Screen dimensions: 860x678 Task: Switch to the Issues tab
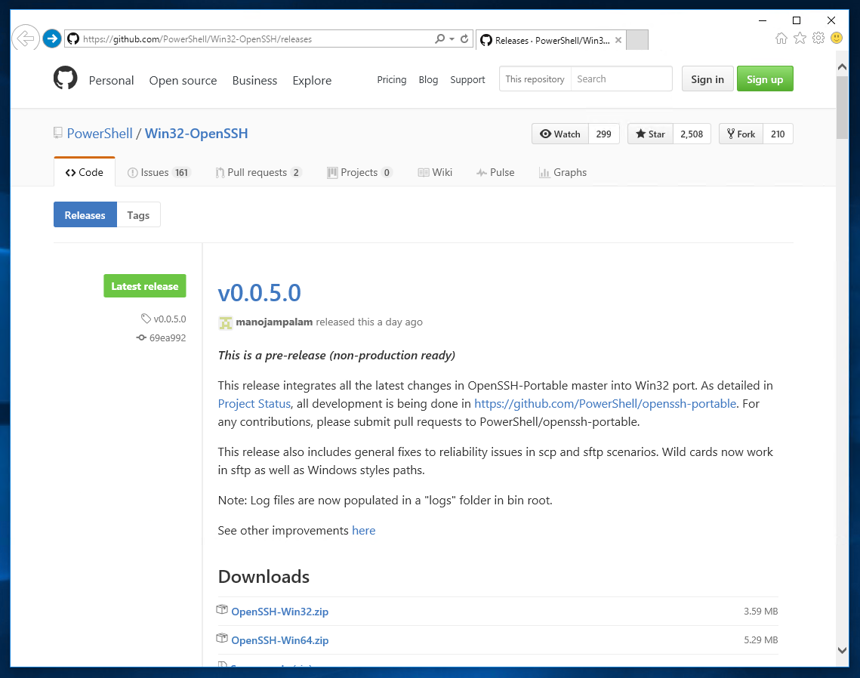[x=159, y=172]
